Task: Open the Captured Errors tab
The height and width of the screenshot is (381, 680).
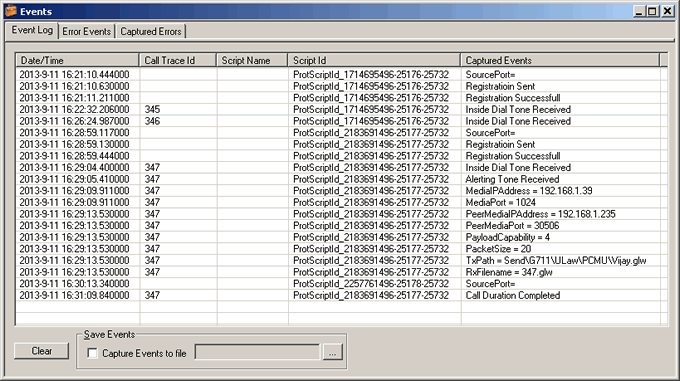Action: [x=150, y=32]
